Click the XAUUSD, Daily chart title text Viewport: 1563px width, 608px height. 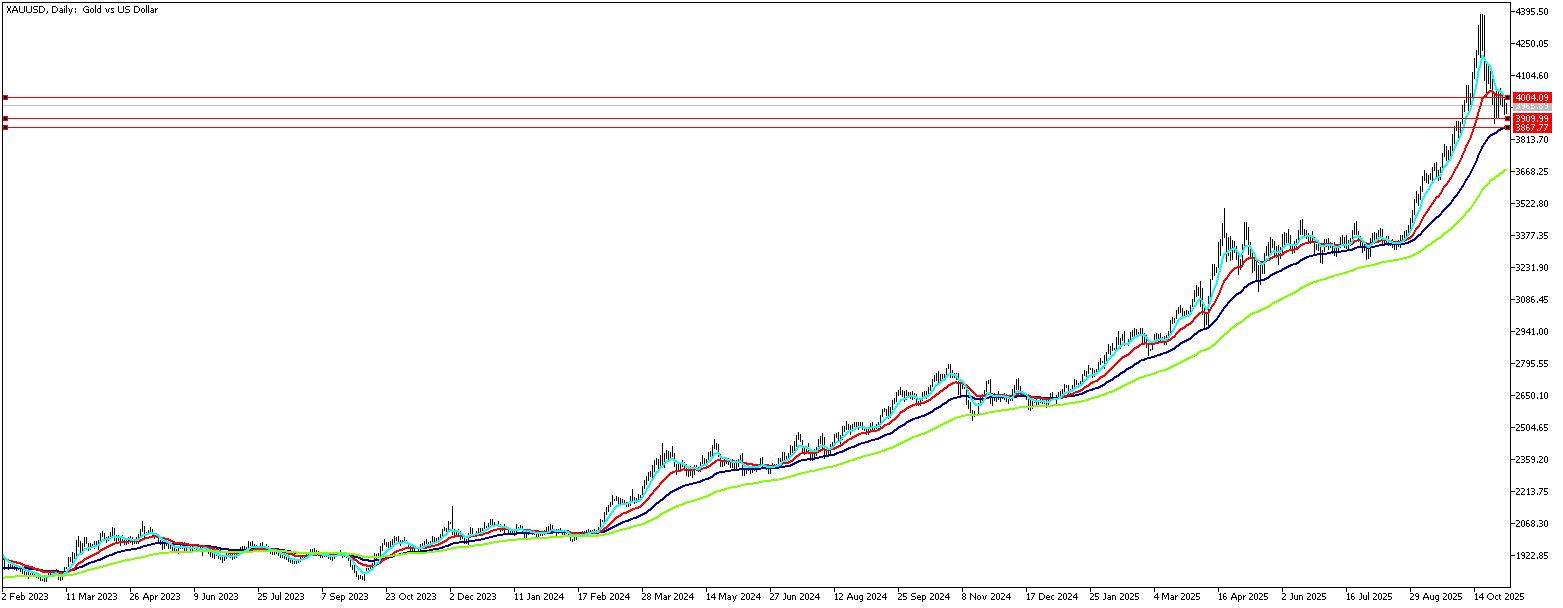click(x=82, y=9)
